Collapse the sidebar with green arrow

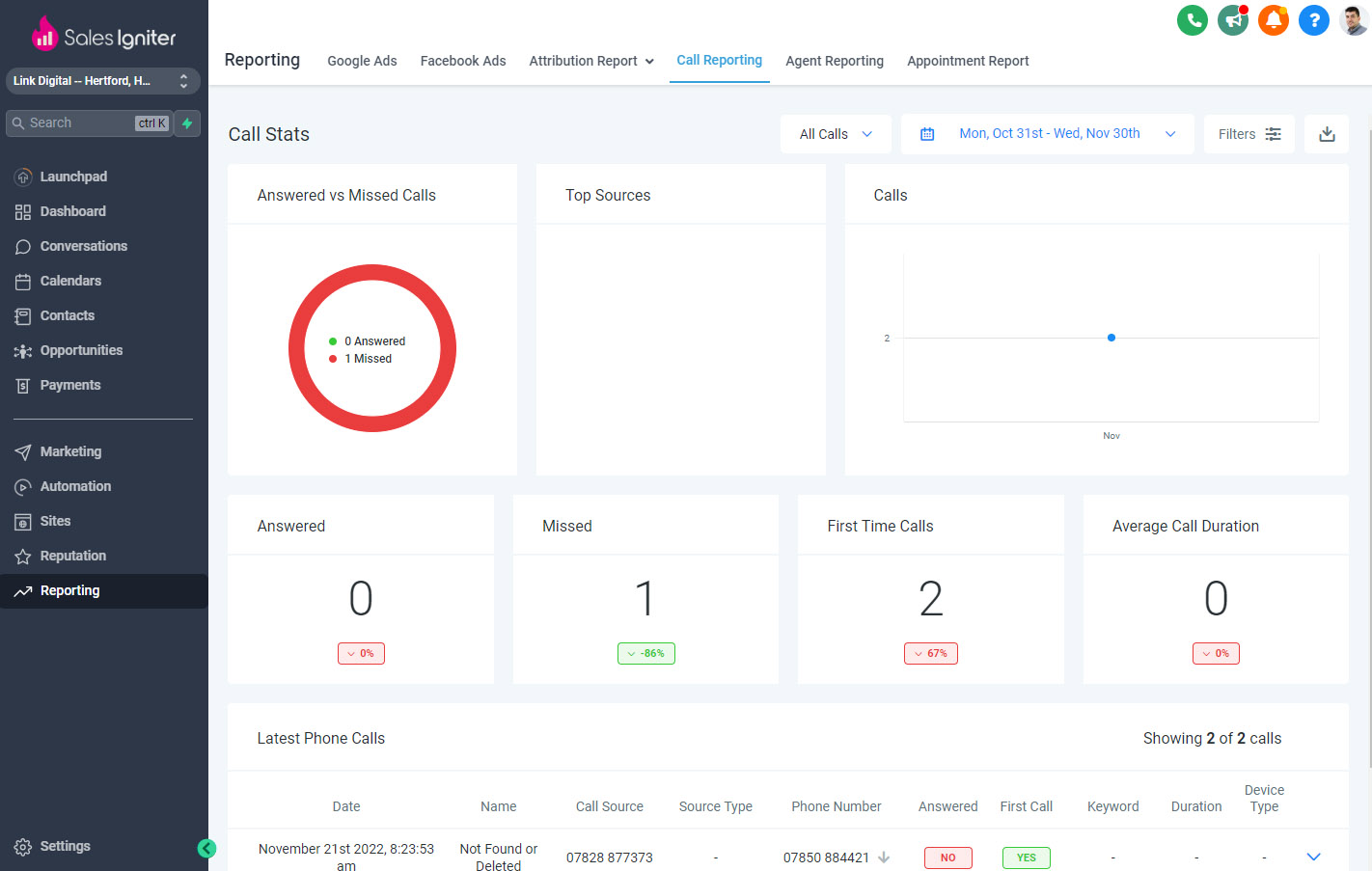coord(206,849)
